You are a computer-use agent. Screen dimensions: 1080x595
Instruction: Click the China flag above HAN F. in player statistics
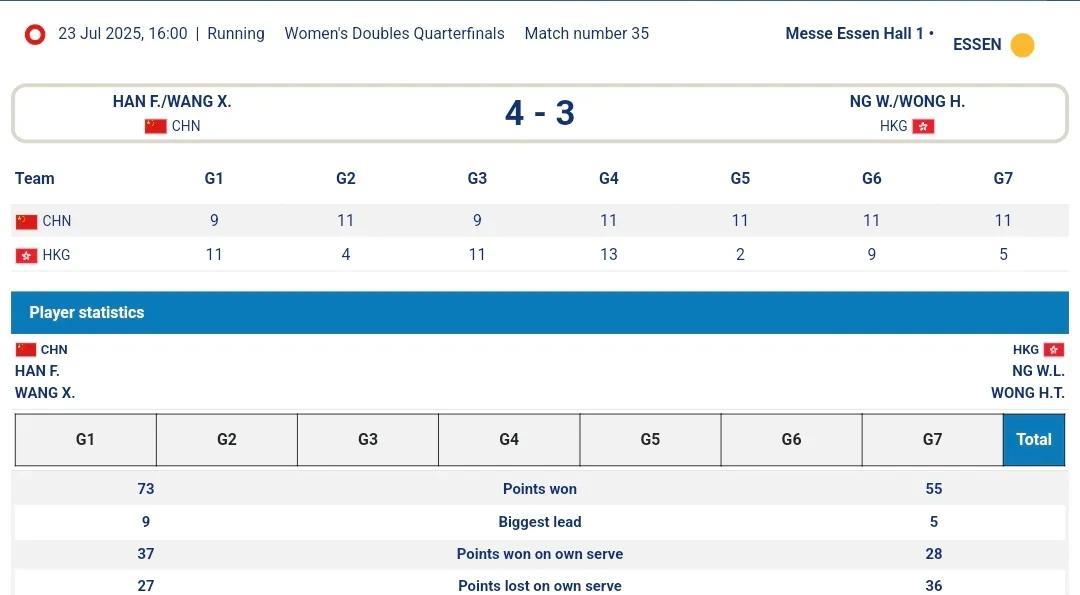(x=26, y=350)
